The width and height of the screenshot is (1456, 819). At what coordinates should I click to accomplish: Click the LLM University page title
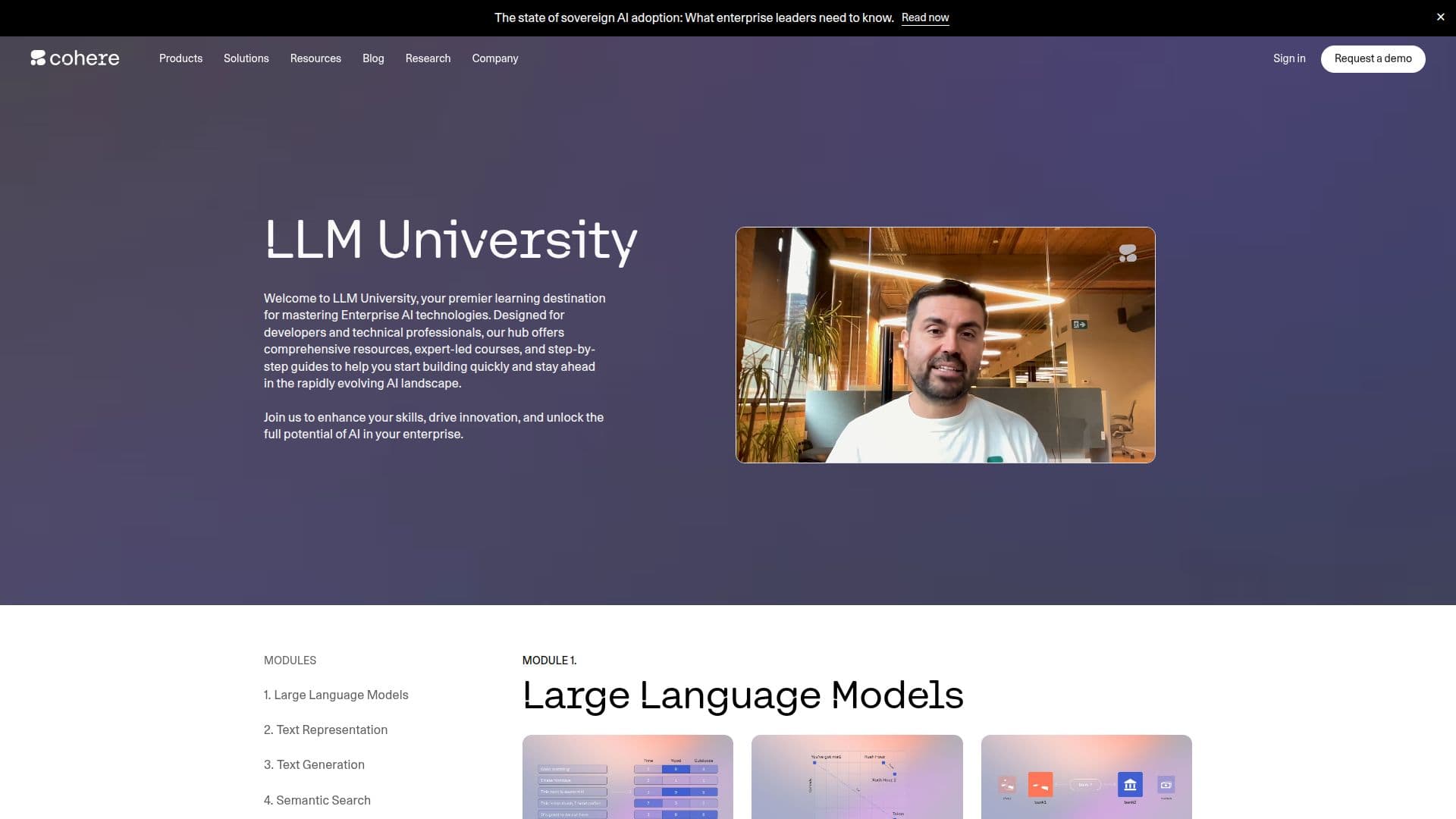pos(450,241)
